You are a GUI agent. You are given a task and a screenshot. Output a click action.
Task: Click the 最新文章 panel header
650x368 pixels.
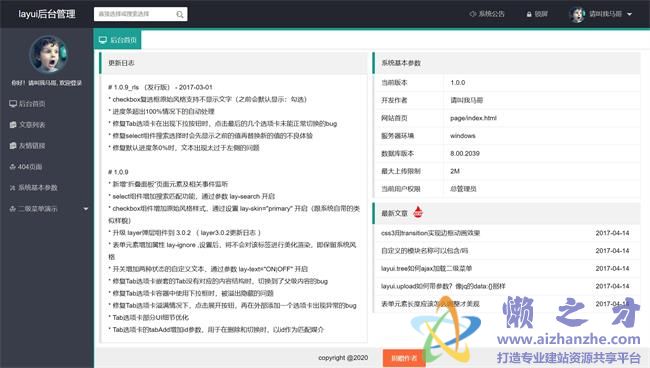pyautogui.click(x=507, y=213)
